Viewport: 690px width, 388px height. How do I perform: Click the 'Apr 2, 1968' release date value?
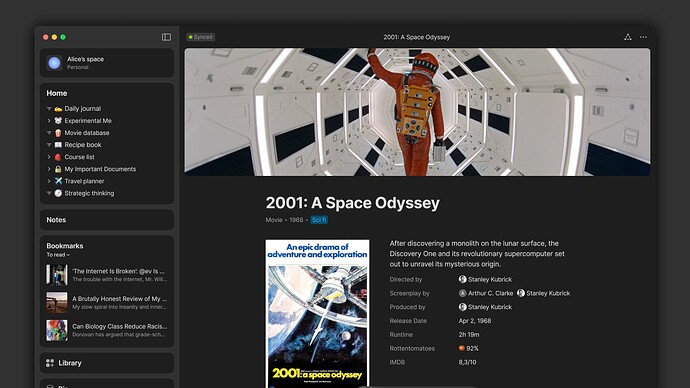[x=475, y=321]
